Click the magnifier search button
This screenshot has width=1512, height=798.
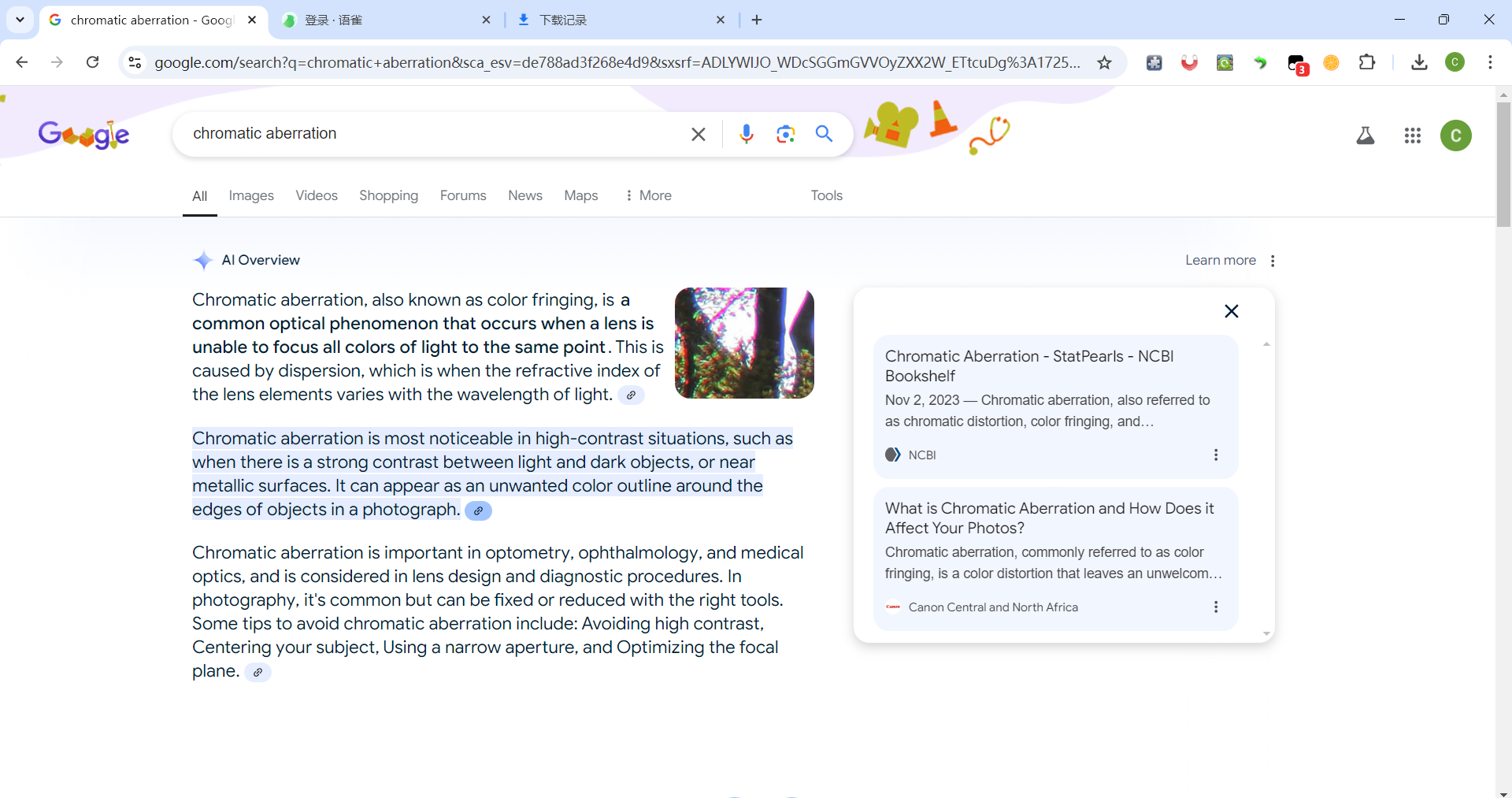[825, 134]
